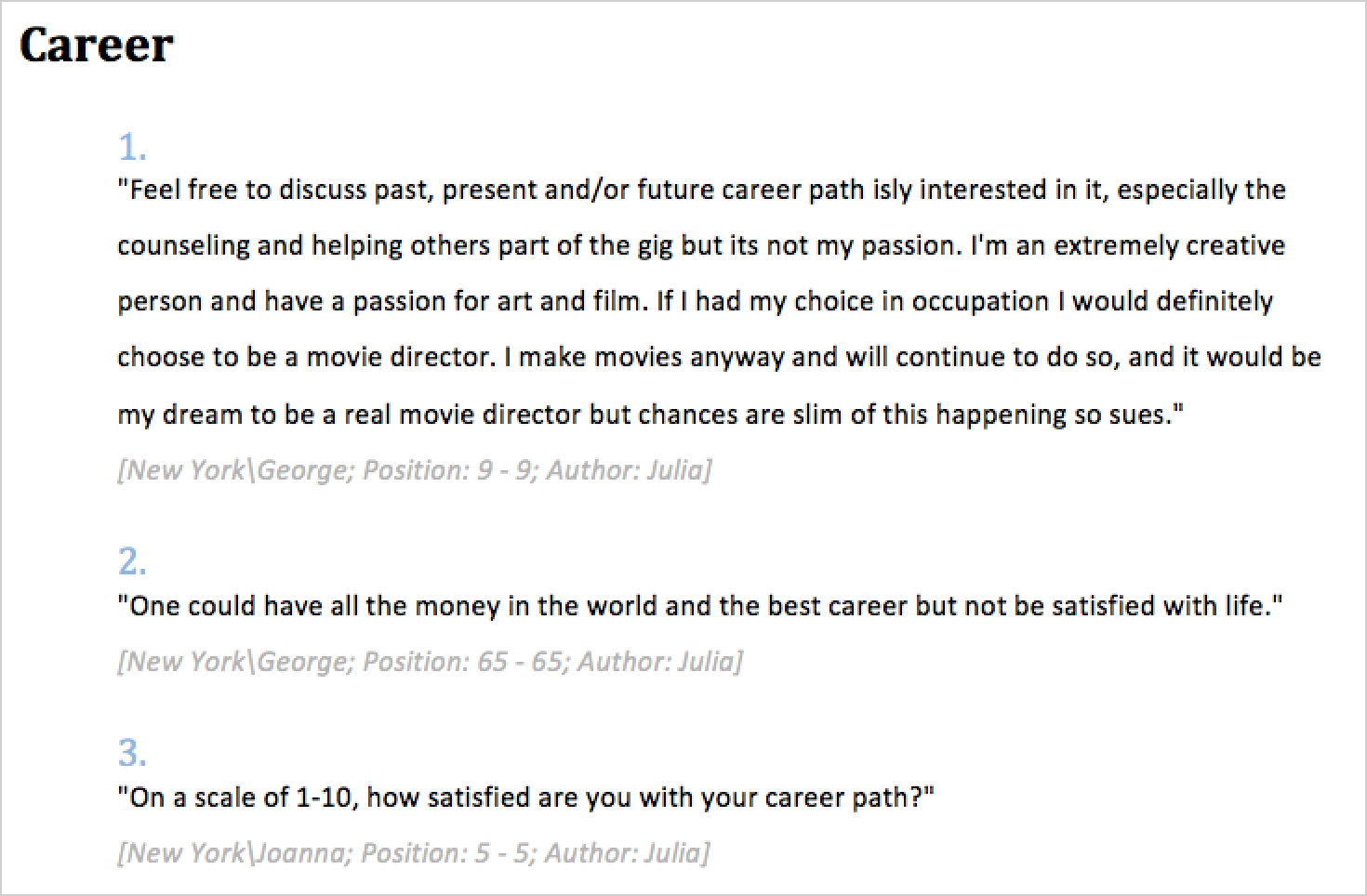Click the Career heading
Image resolution: width=1367 pixels, height=896 pixels.
(97, 46)
